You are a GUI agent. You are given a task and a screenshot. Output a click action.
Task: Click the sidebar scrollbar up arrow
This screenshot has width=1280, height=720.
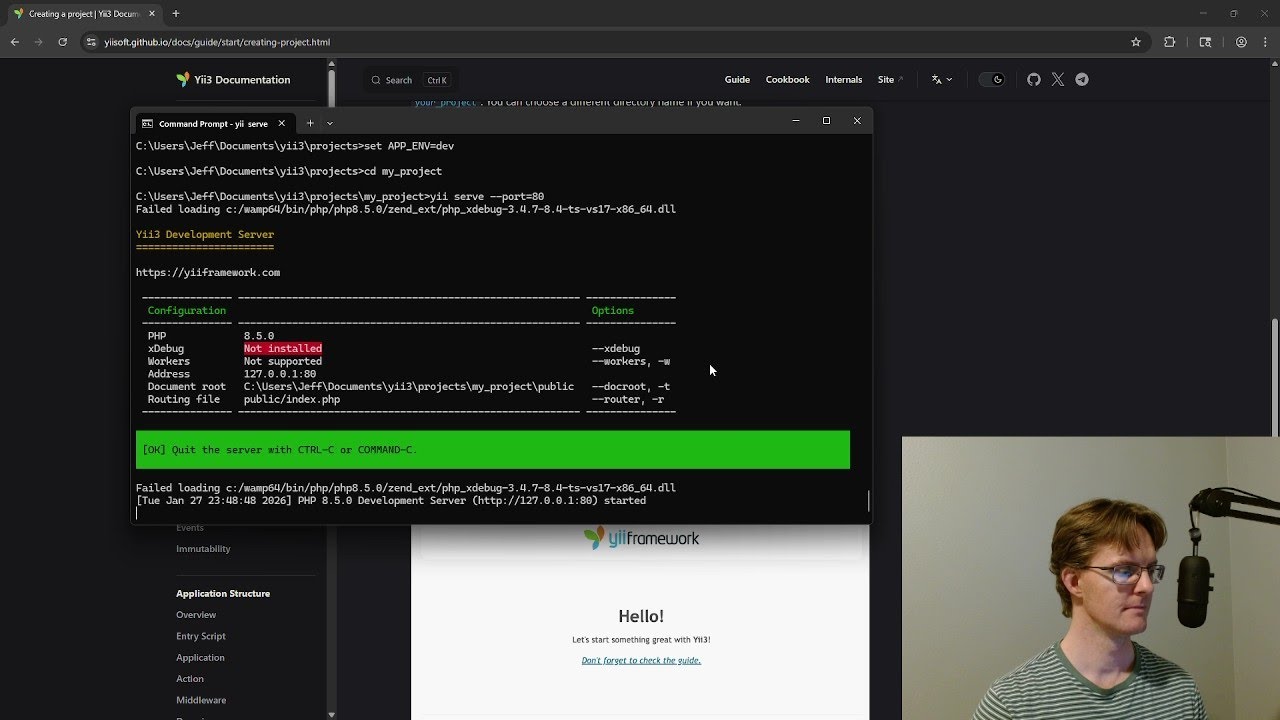click(331, 64)
